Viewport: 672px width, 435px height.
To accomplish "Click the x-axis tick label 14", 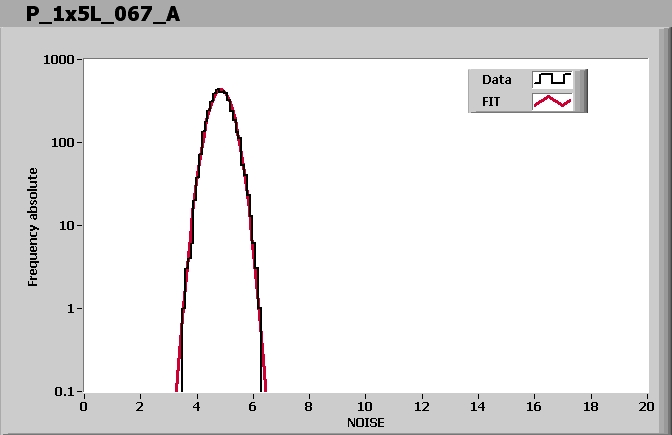I will [478, 406].
